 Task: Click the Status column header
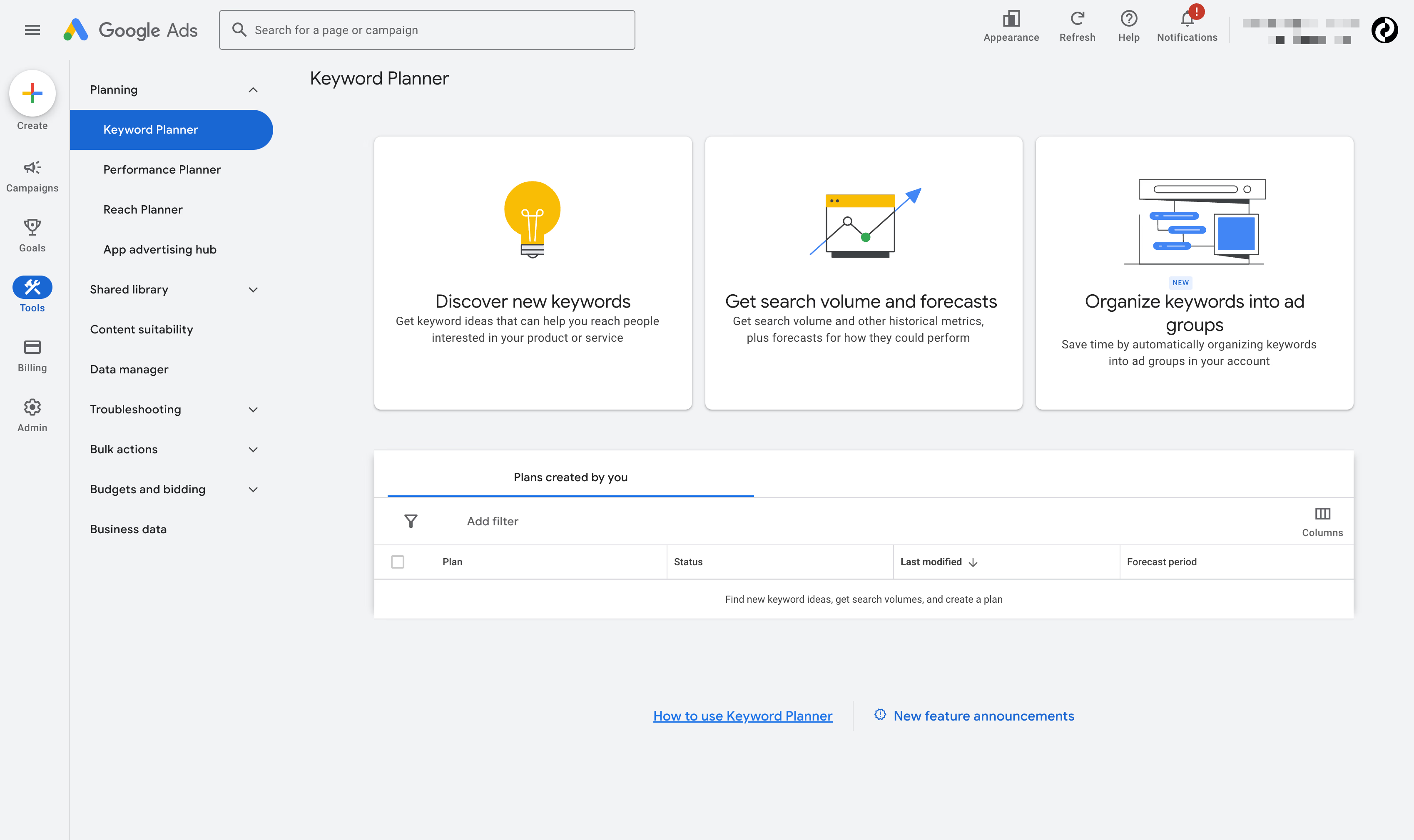pyautogui.click(x=688, y=562)
